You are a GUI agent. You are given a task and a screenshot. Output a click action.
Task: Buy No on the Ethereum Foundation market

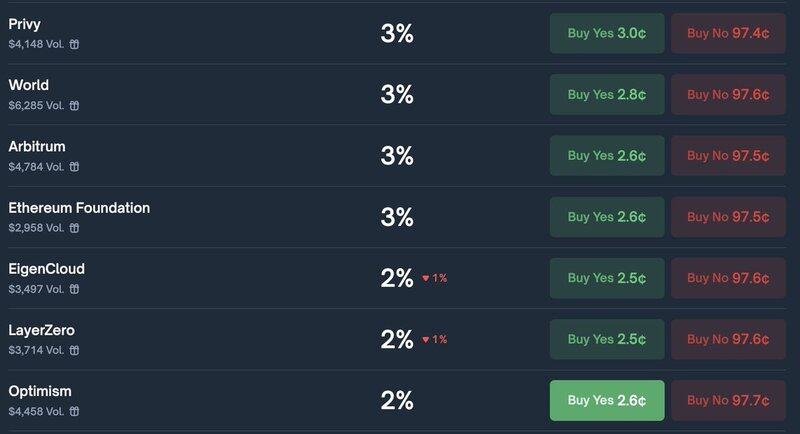pyautogui.click(x=728, y=217)
